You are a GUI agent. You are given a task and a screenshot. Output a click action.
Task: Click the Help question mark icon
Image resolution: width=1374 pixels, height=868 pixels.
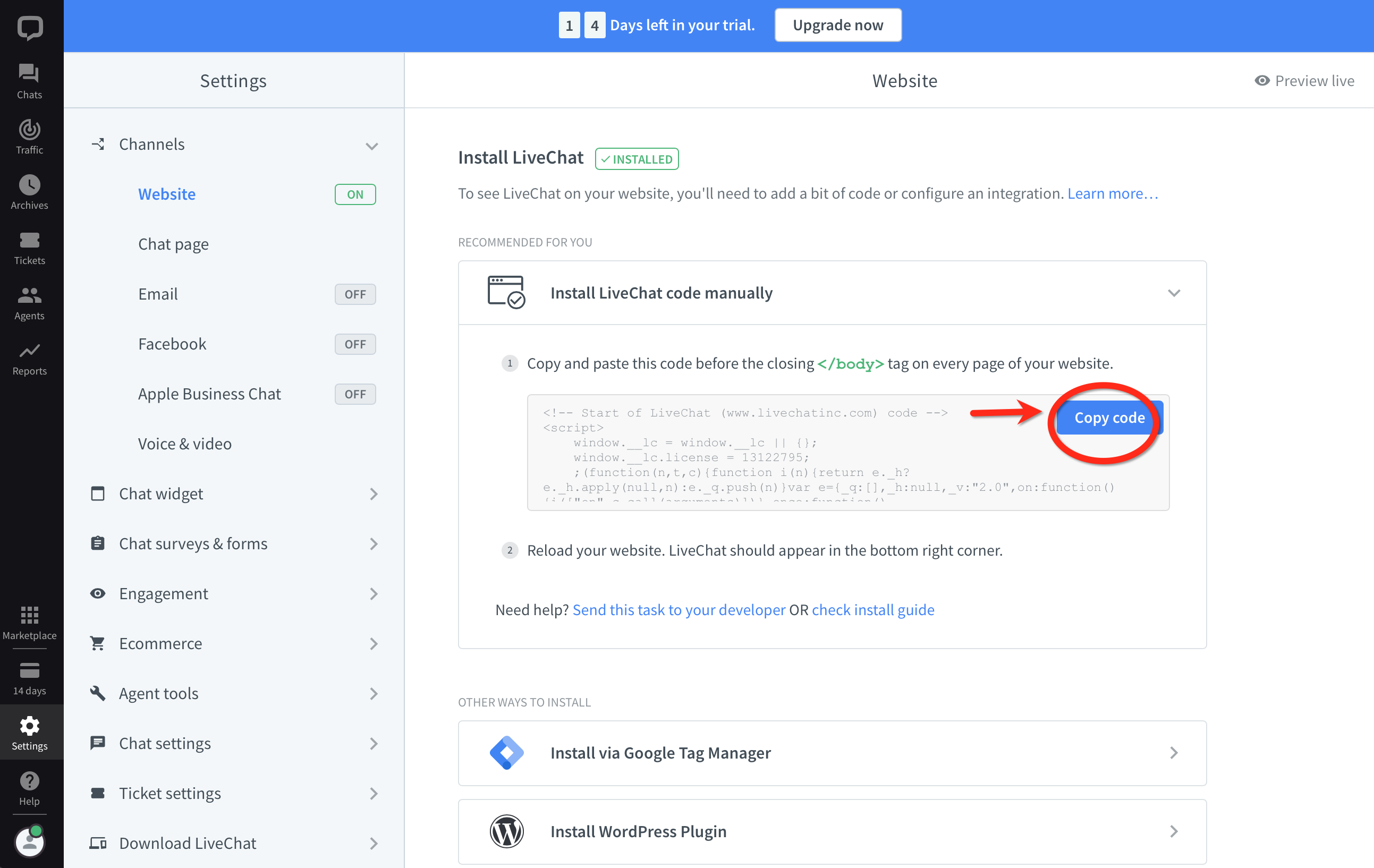[x=29, y=788]
